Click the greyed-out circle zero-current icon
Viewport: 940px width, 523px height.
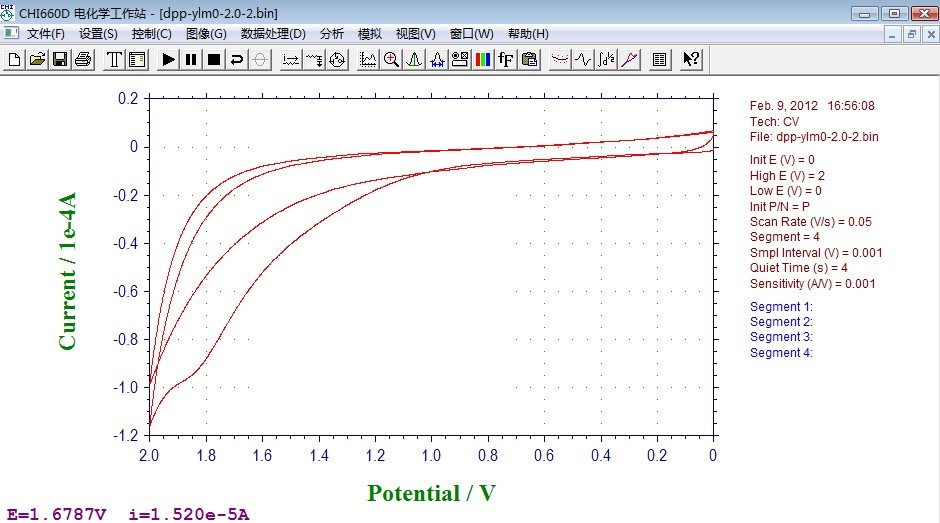[x=260, y=59]
